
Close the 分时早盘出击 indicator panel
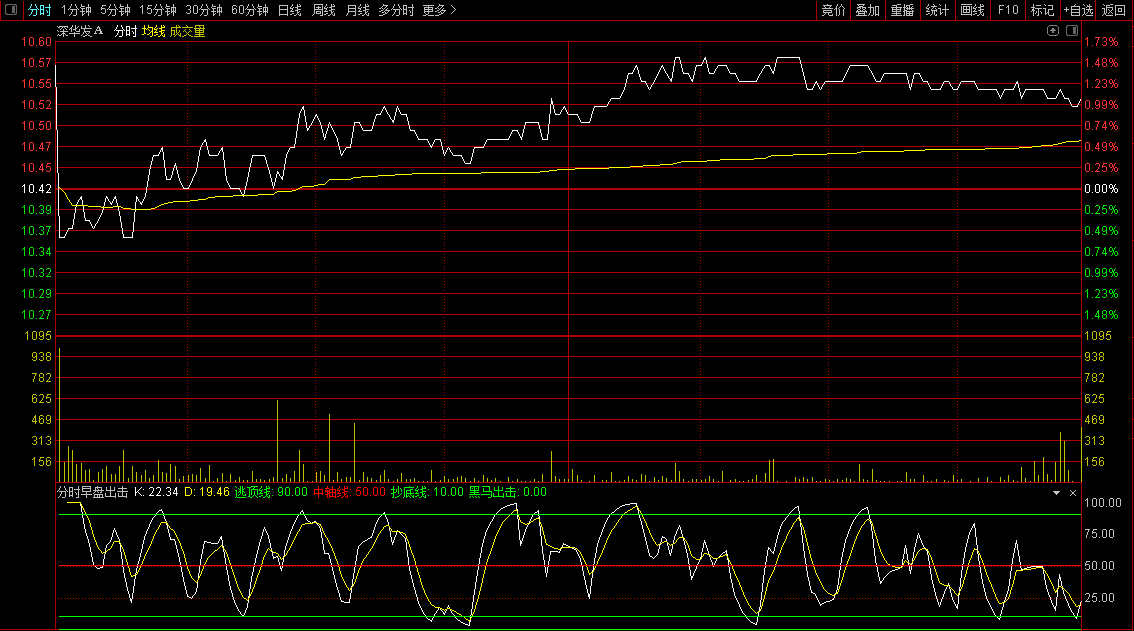pyautogui.click(x=1073, y=493)
